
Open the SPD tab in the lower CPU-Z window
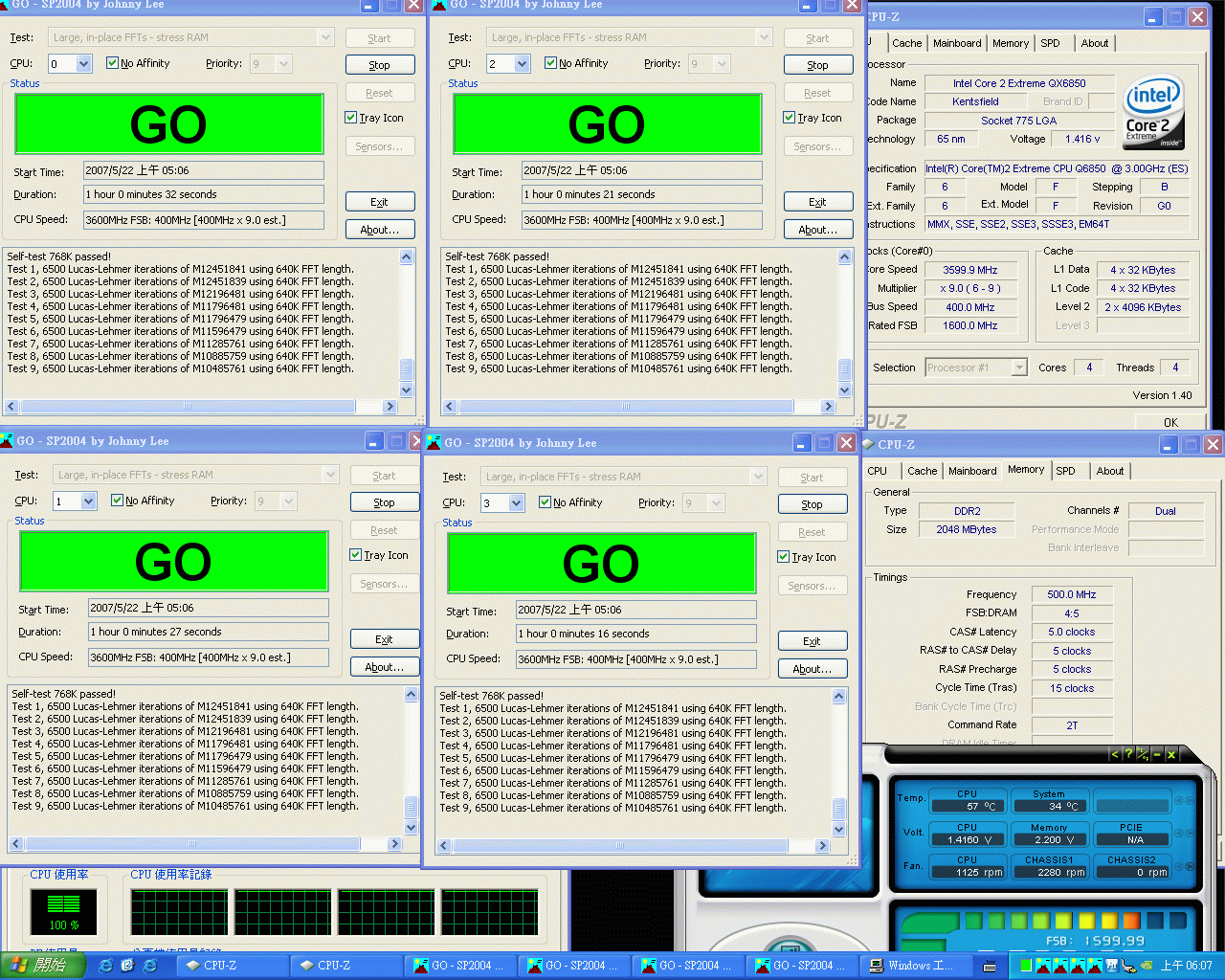[x=1065, y=471]
